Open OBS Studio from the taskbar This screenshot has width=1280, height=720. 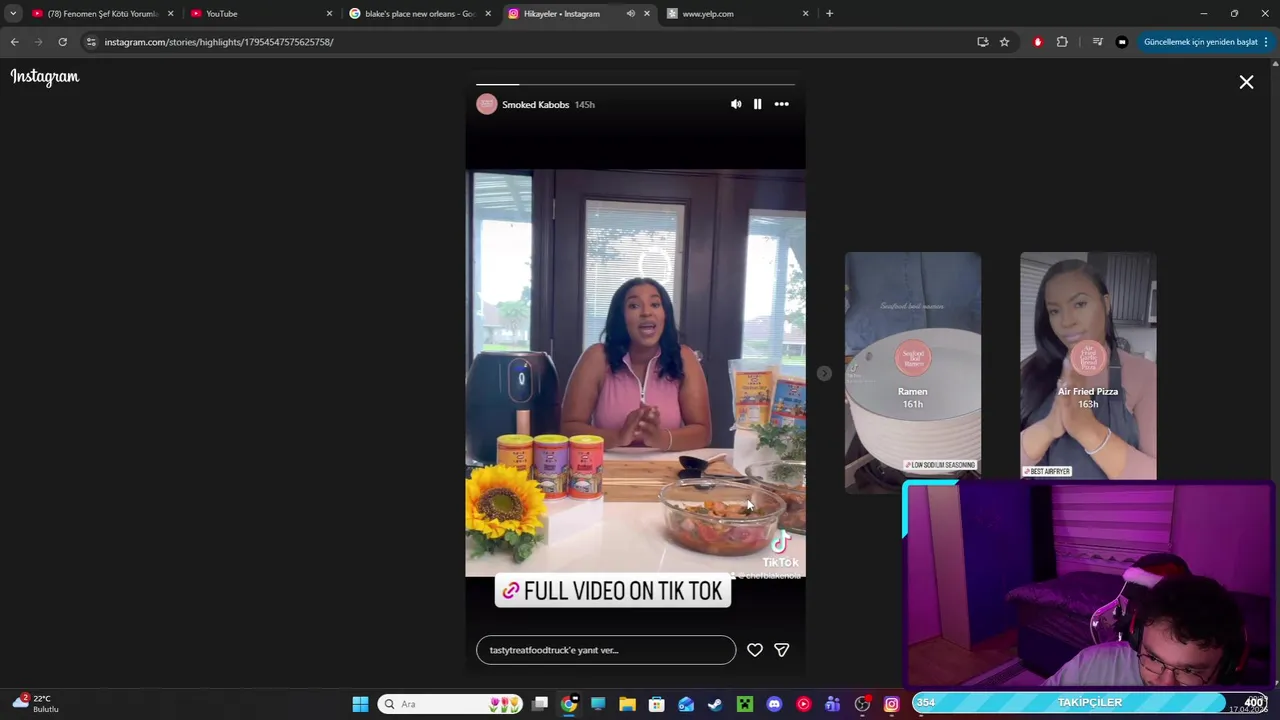point(862,704)
